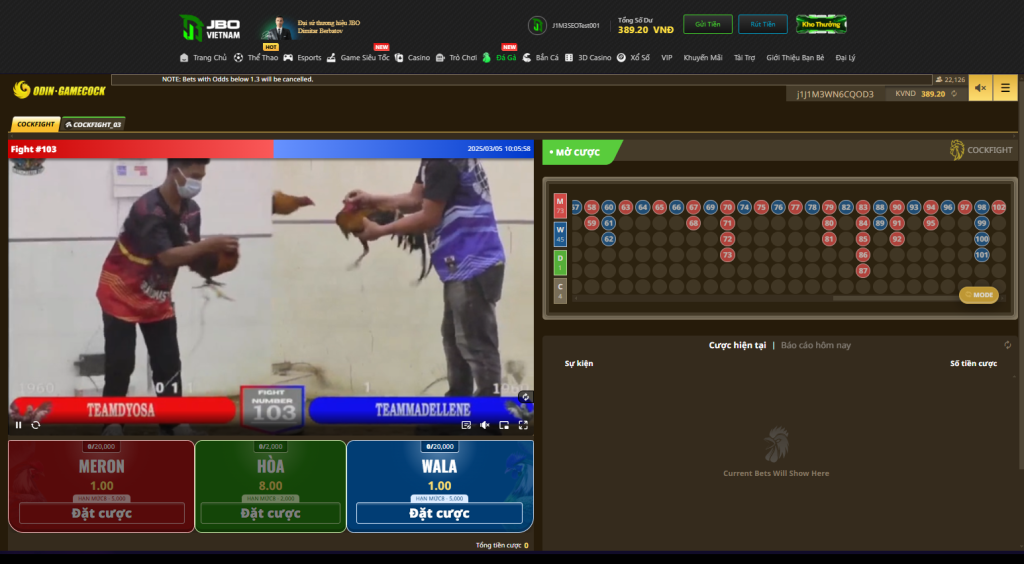The width and height of the screenshot is (1024, 564).
Task: Reload the live video stream
Action: 36,425
